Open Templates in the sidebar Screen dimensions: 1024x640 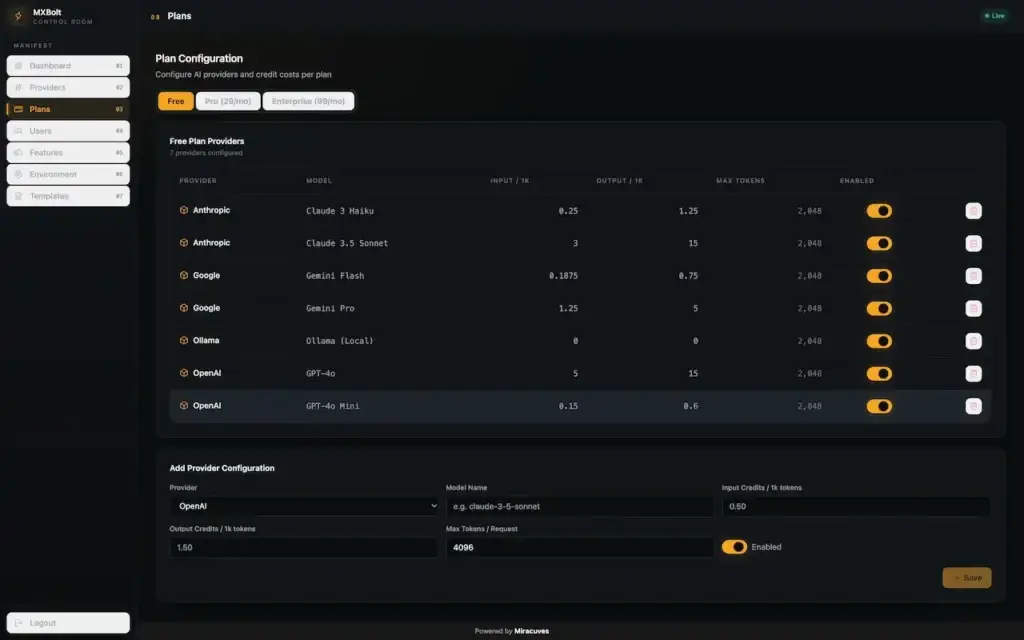pos(68,196)
